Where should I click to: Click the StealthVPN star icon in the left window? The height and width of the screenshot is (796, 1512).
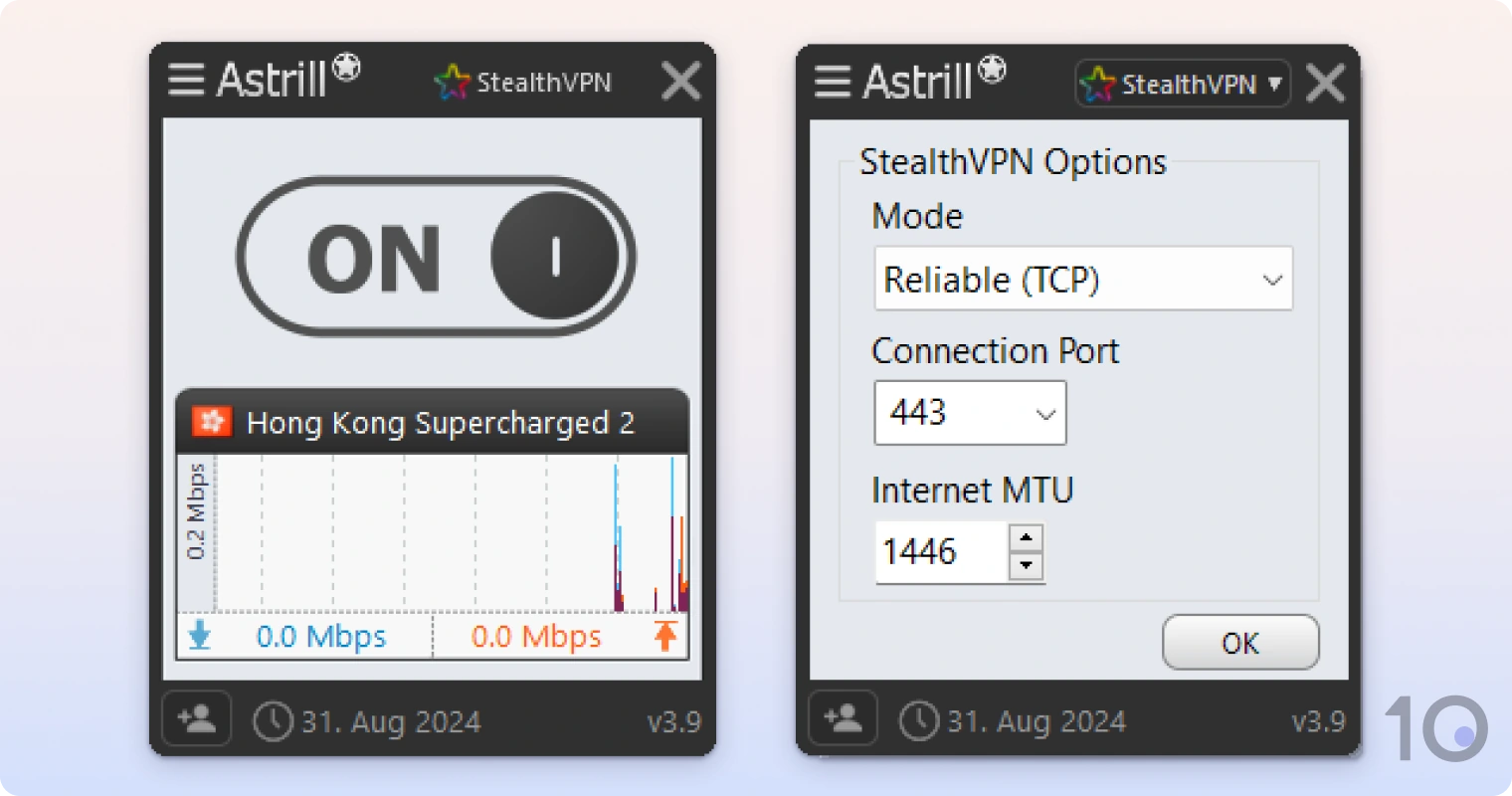(x=453, y=82)
